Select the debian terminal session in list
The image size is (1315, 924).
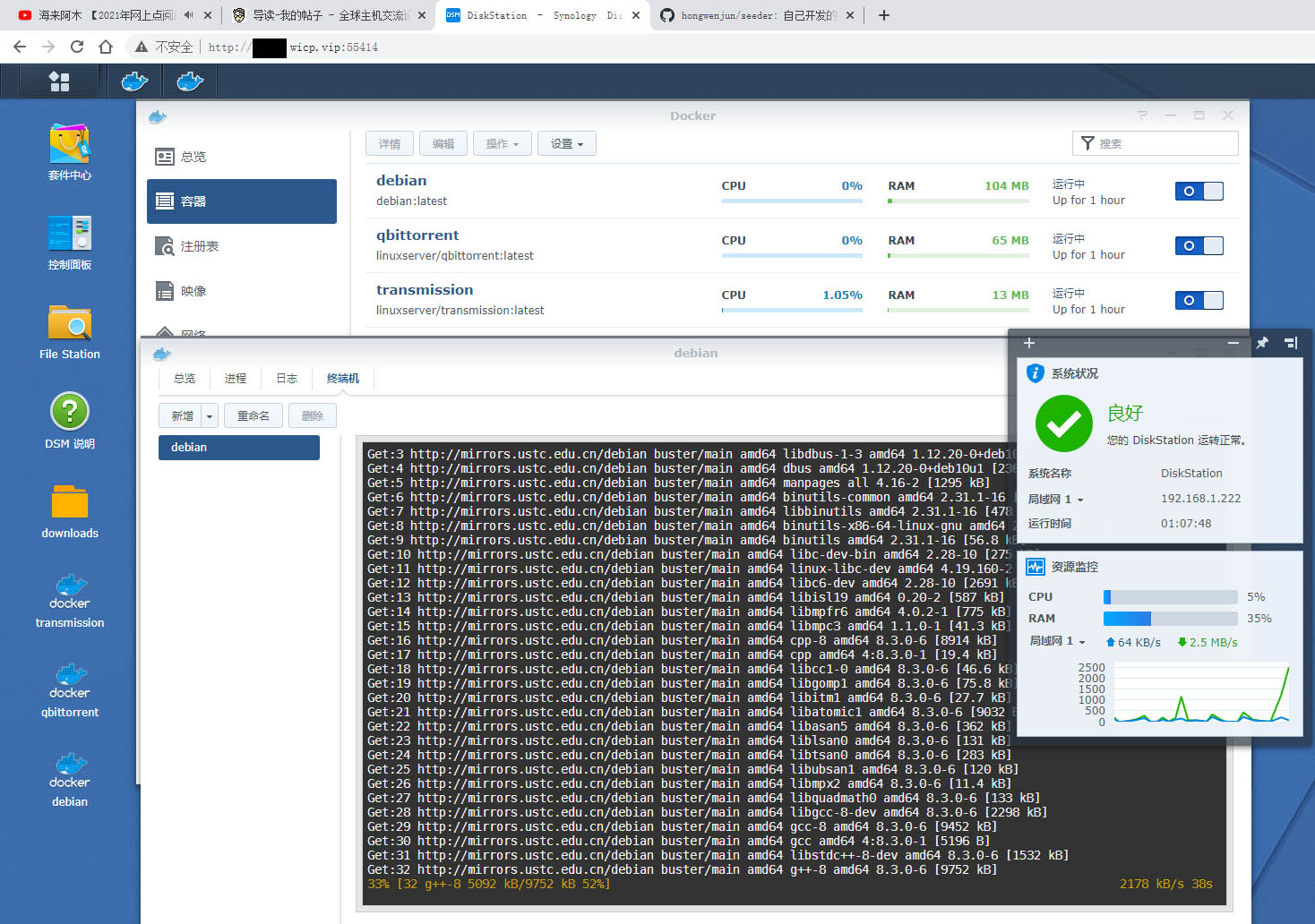click(x=239, y=448)
